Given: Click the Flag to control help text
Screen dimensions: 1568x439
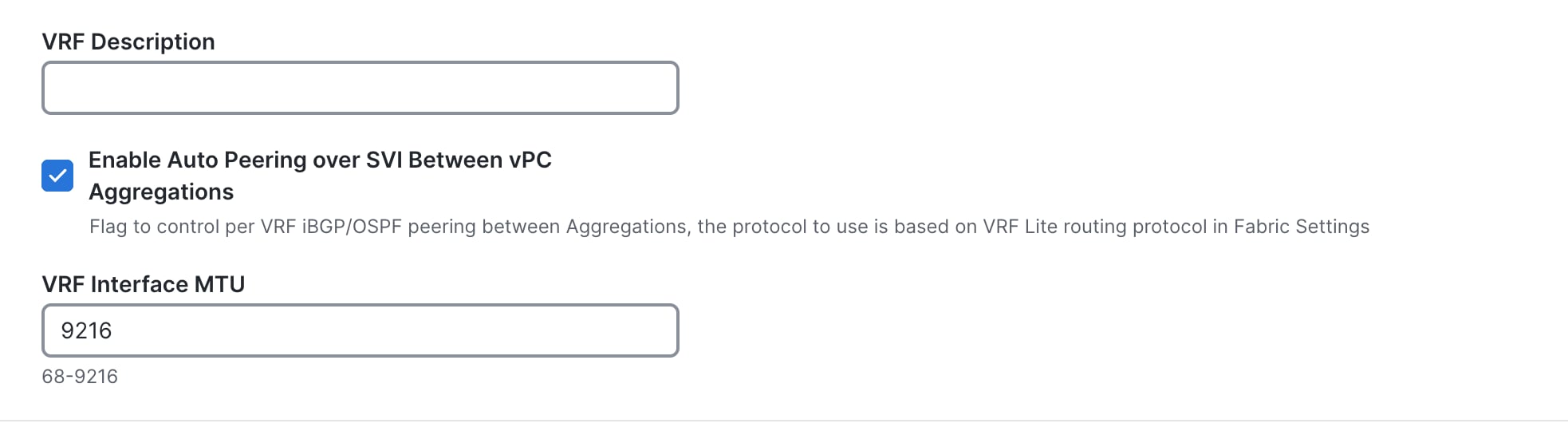Looking at the screenshot, I should point(160,227).
